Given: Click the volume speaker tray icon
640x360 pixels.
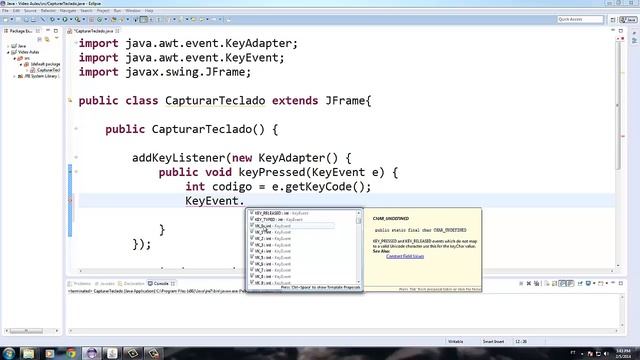Looking at the screenshot, I should click(x=606, y=353).
